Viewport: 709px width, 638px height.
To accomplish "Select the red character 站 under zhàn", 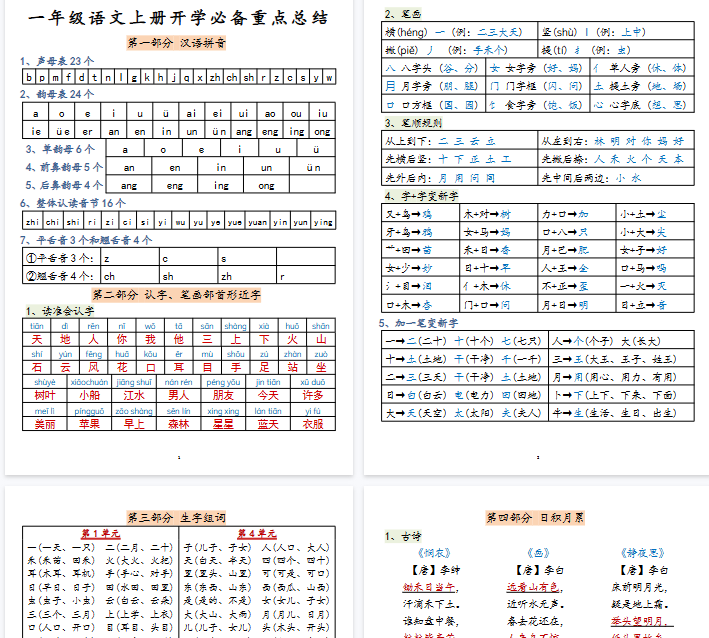I will [292, 367].
